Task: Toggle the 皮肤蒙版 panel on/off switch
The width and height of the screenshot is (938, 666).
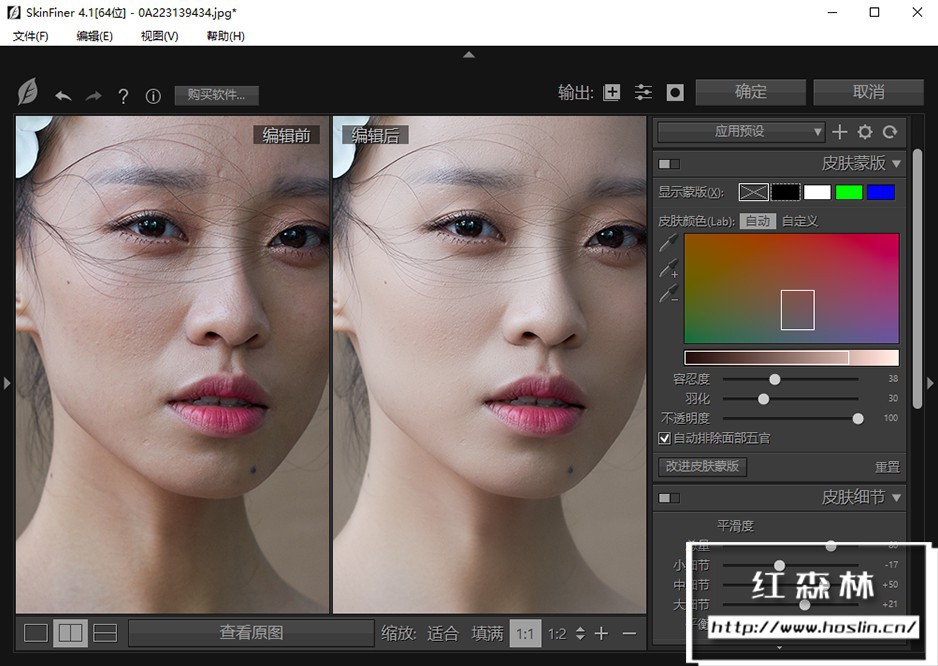Action: point(668,164)
